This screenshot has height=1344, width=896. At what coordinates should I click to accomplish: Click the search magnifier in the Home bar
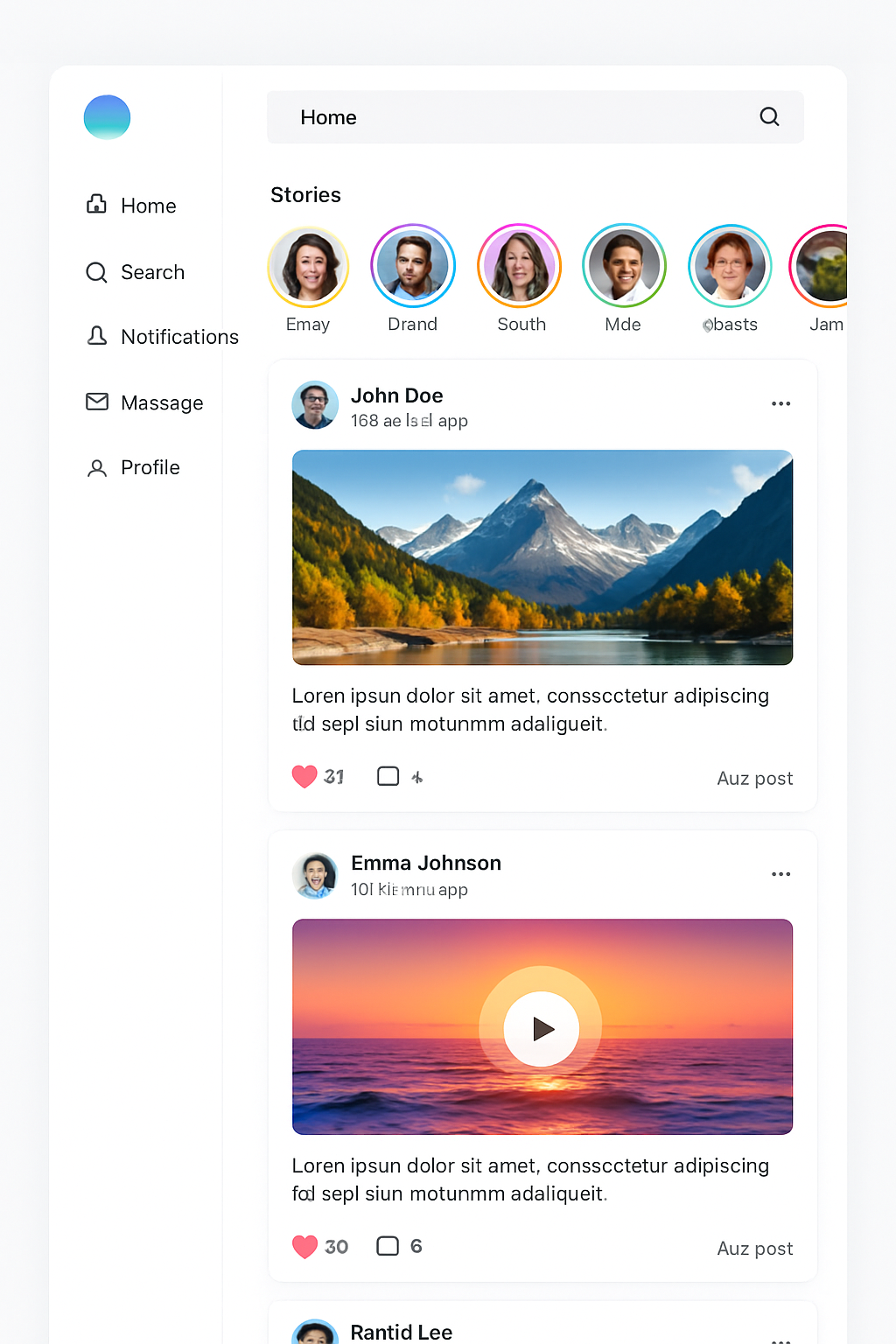[768, 116]
